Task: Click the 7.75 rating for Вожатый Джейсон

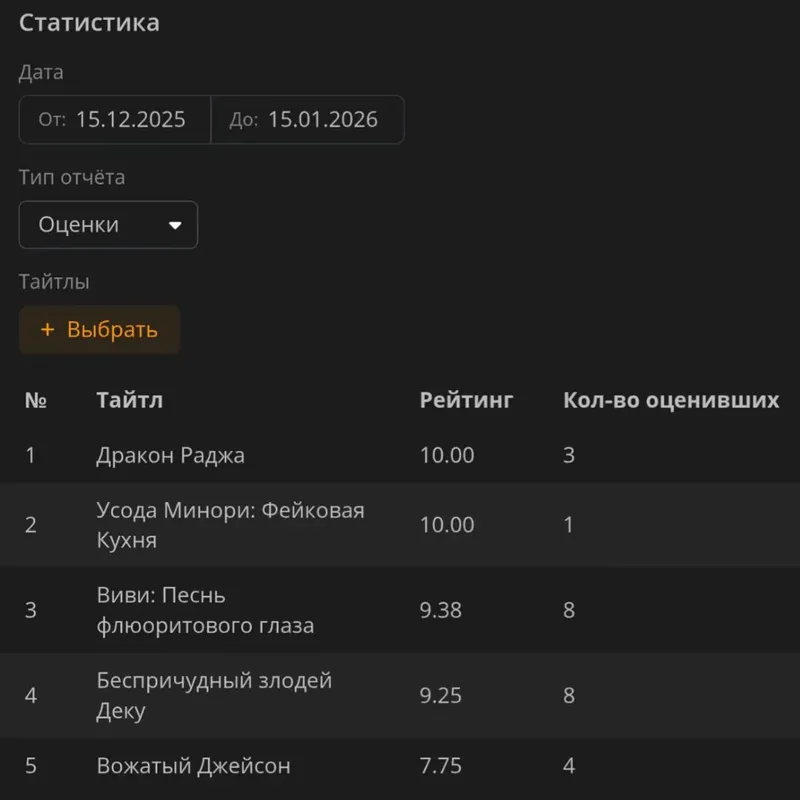Action: click(441, 766)
